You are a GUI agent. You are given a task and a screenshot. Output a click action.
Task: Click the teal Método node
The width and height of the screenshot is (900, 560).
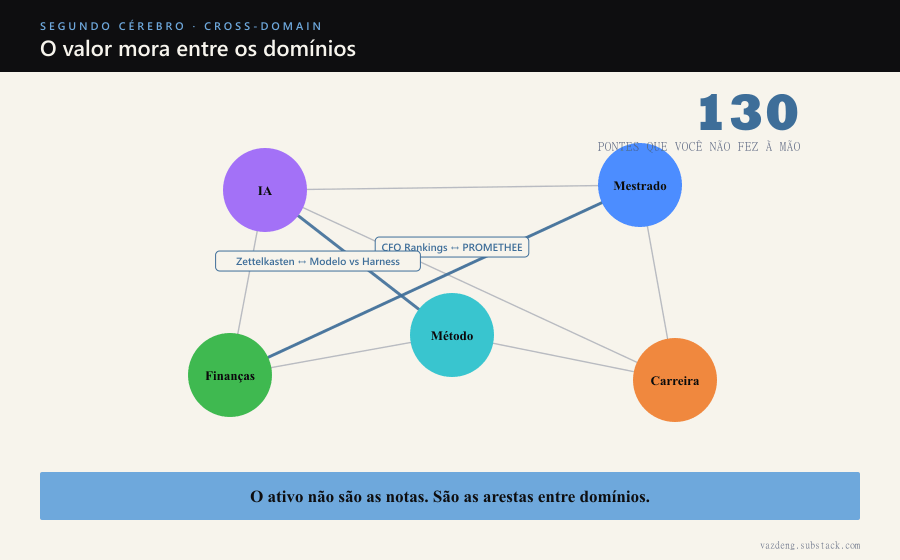point(452,335)
